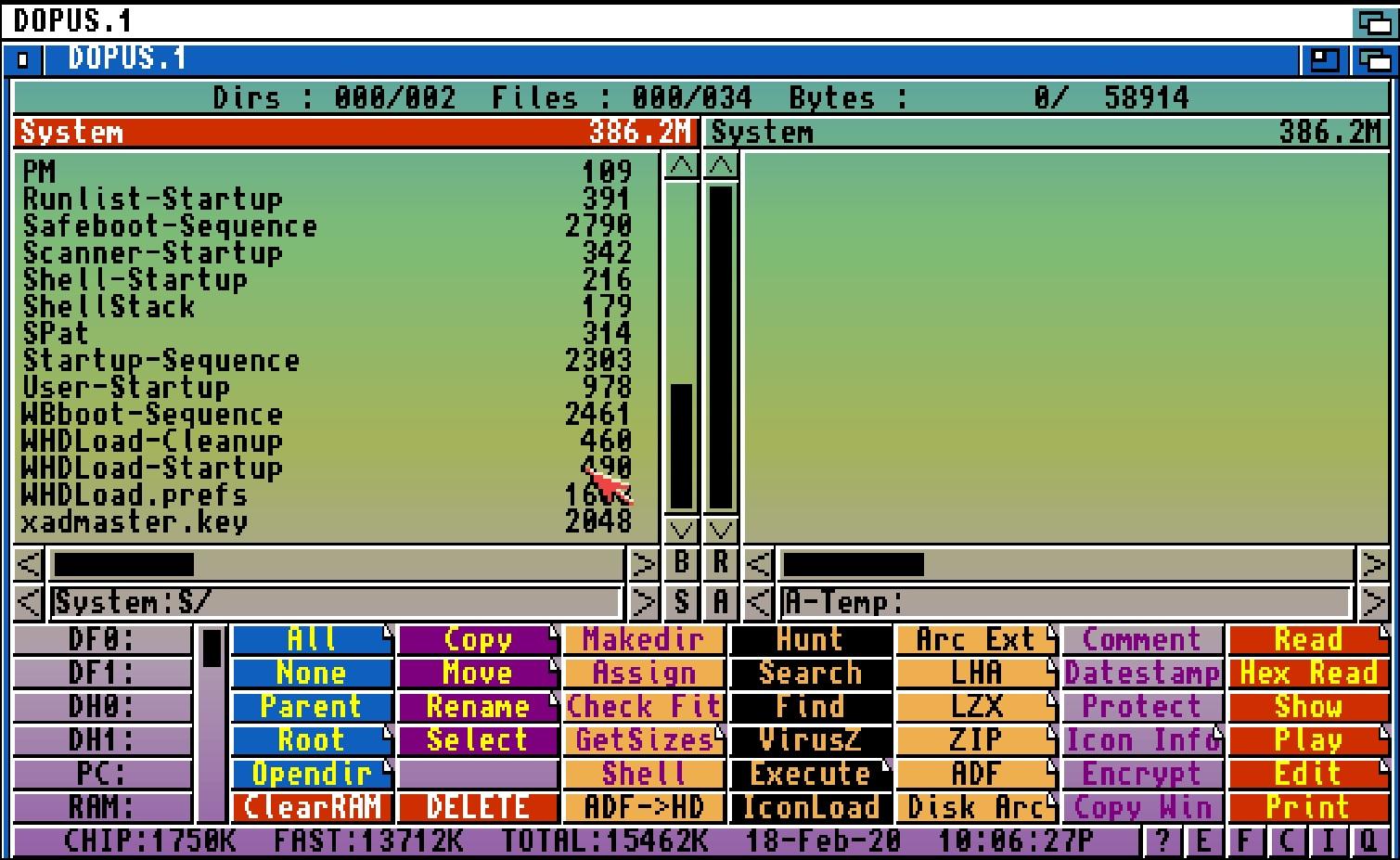Select the DF0: drive button
This screenshot has height=860, width=1400.
(102, 639)
